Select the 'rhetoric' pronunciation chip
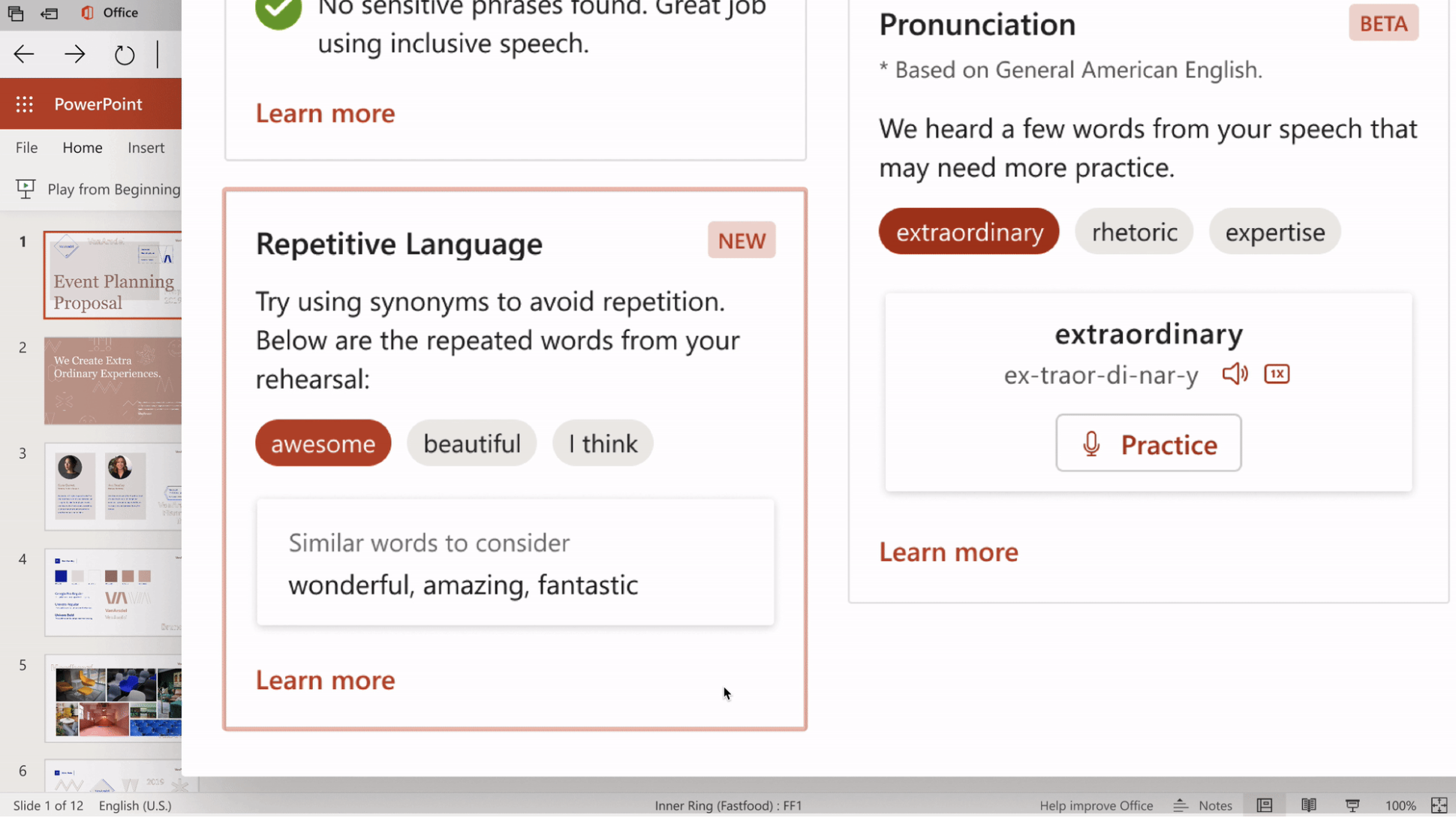Viewport: 1456px width, 818px height. [1133, 232]
